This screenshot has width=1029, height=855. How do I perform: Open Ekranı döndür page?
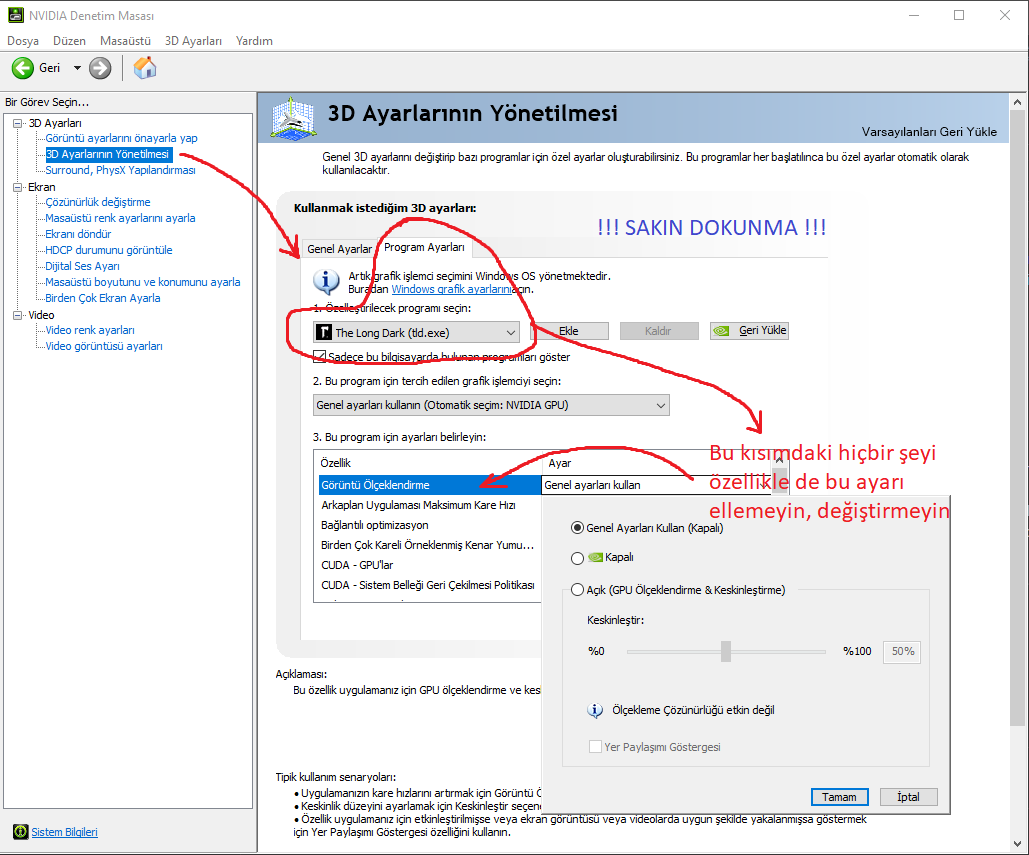[78, 234]
